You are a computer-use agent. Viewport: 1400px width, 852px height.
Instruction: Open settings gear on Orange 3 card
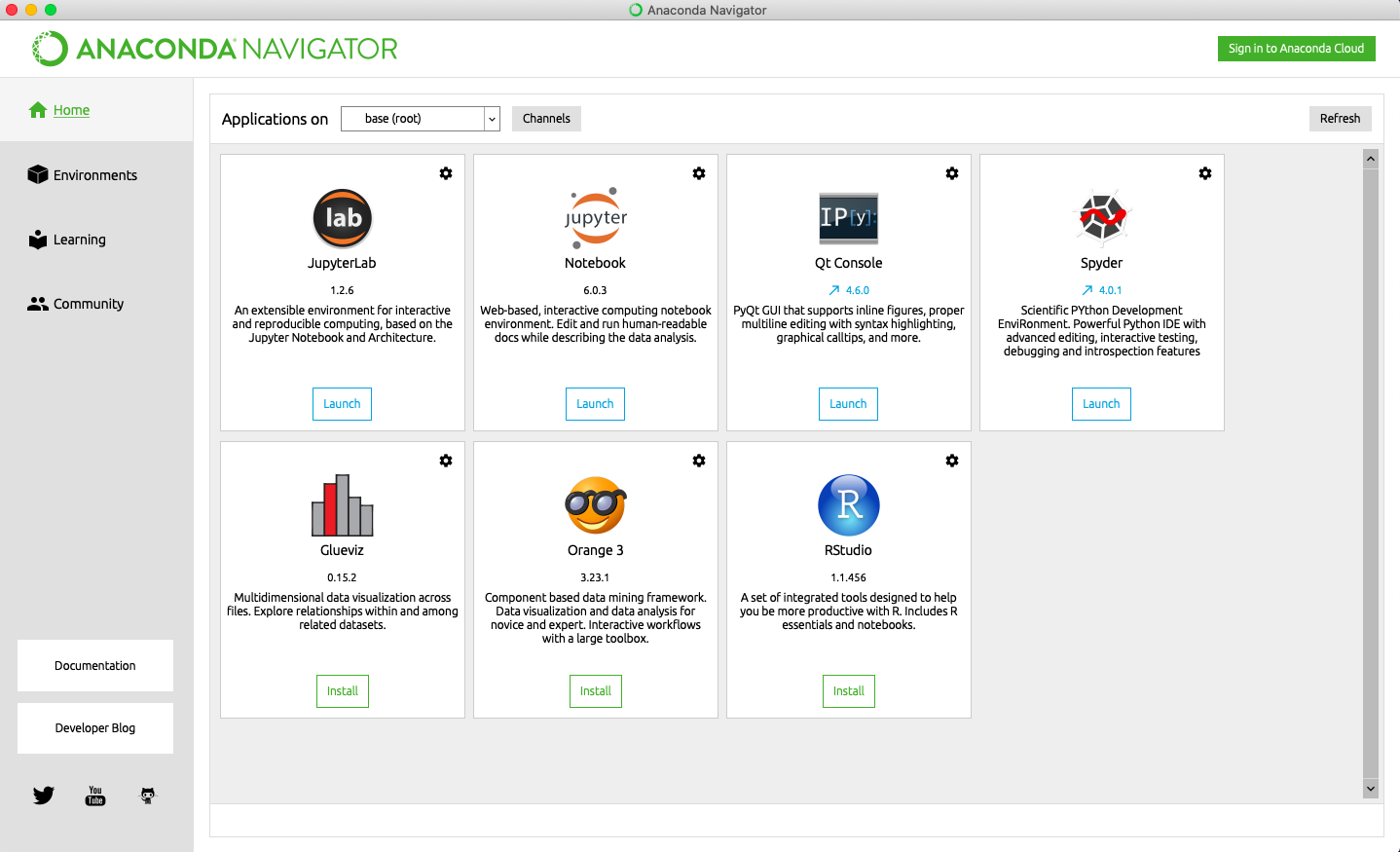tap(699, 461)
